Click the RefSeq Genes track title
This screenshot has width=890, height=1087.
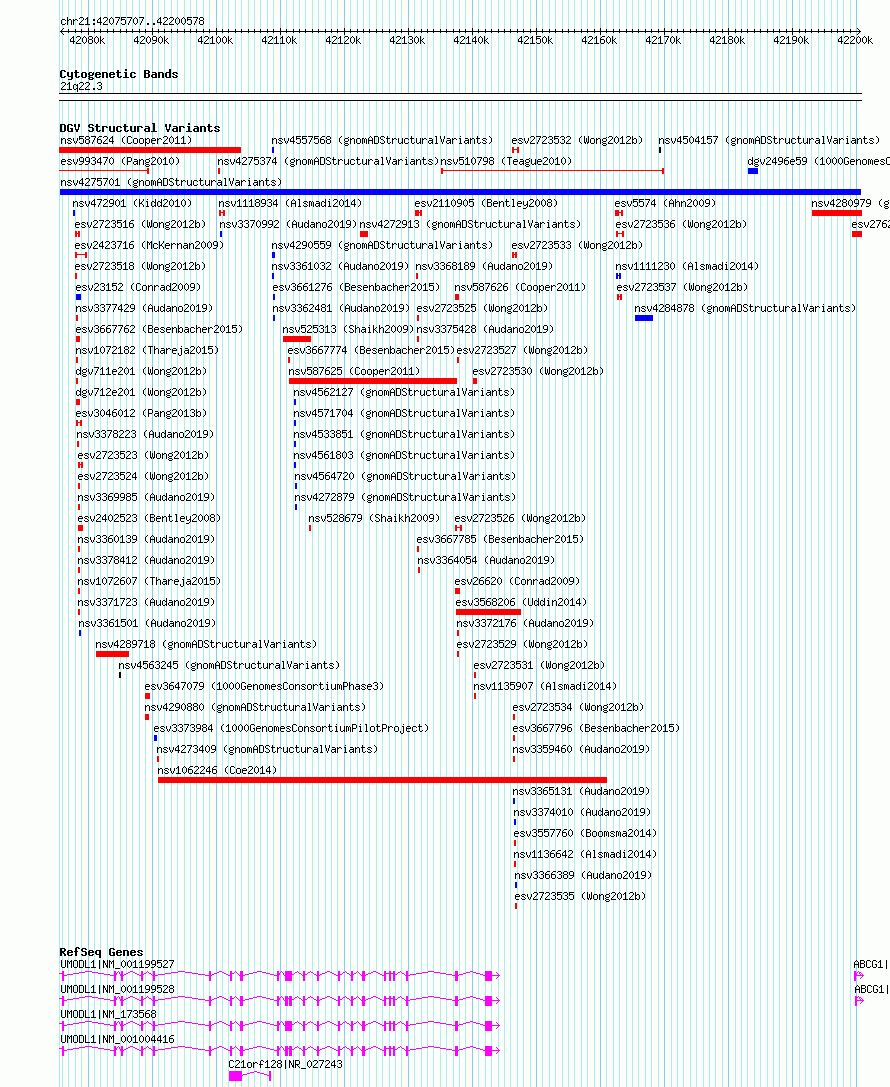tap(101, 952)
